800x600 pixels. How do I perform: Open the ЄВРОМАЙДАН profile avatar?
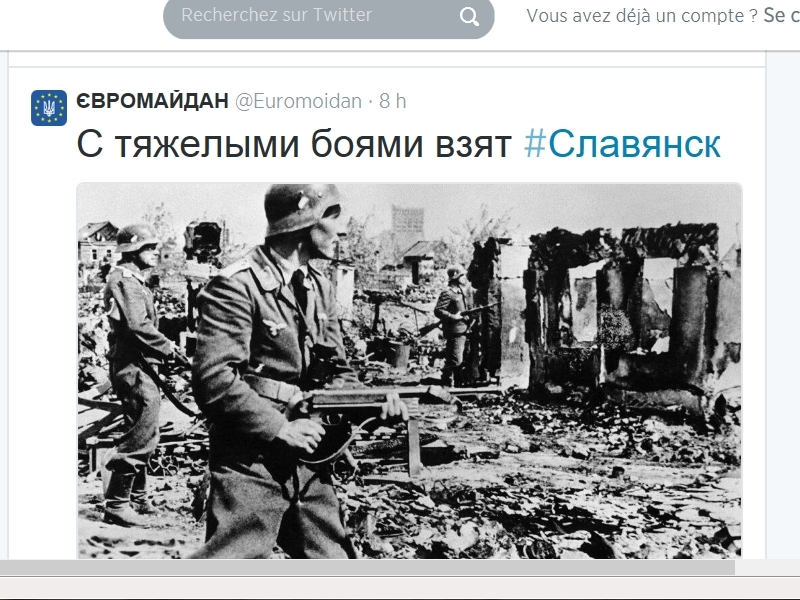49,108
